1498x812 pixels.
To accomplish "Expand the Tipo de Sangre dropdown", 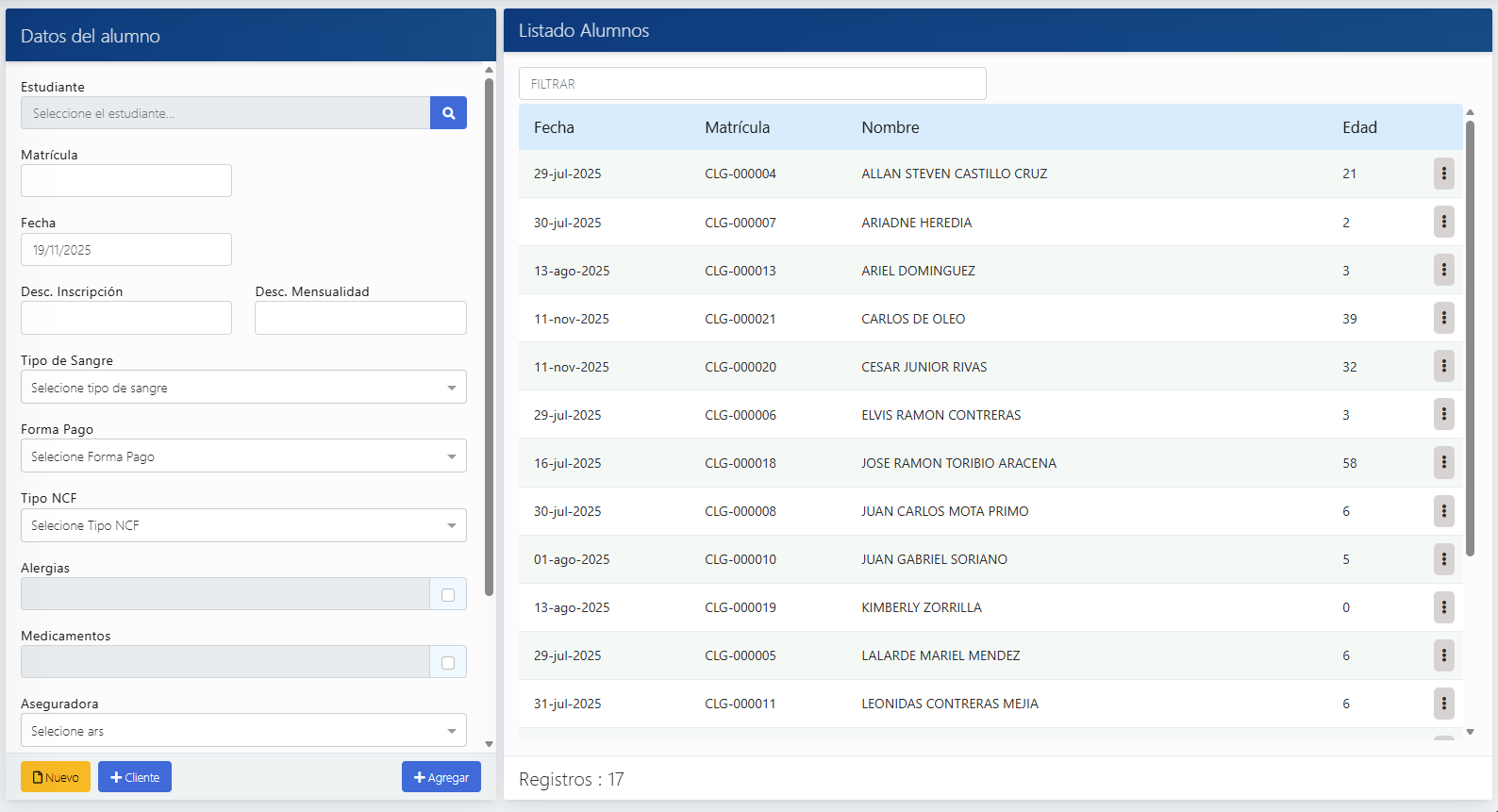I will tap(243, 388).
